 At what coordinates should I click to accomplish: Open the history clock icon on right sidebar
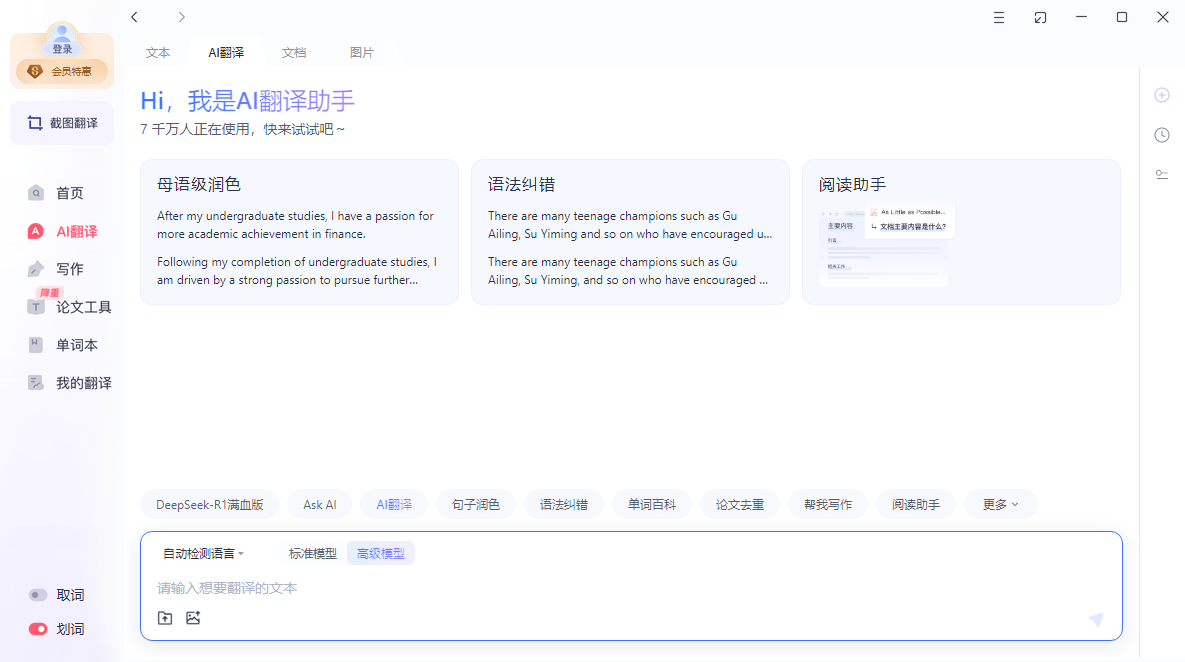(x=1161, y=135)
